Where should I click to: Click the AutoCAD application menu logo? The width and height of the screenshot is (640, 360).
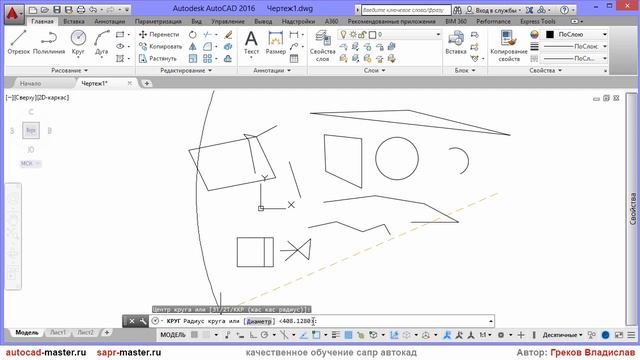[x=13, y=13]
